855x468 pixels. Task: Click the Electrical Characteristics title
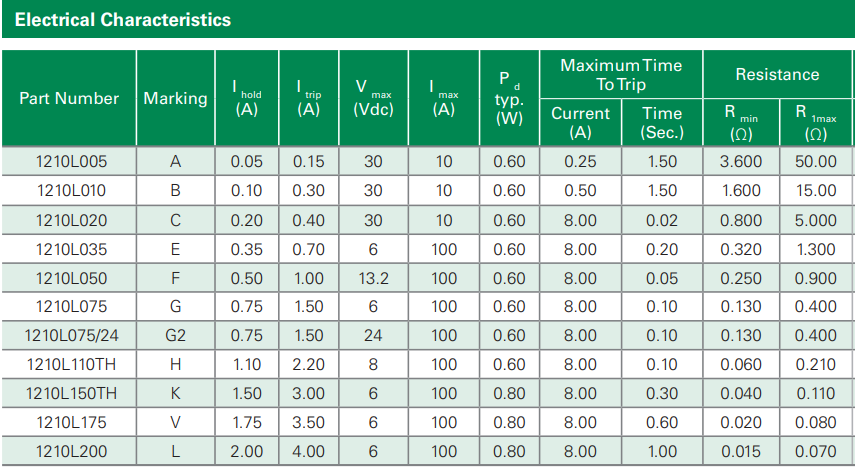(123, 20)
